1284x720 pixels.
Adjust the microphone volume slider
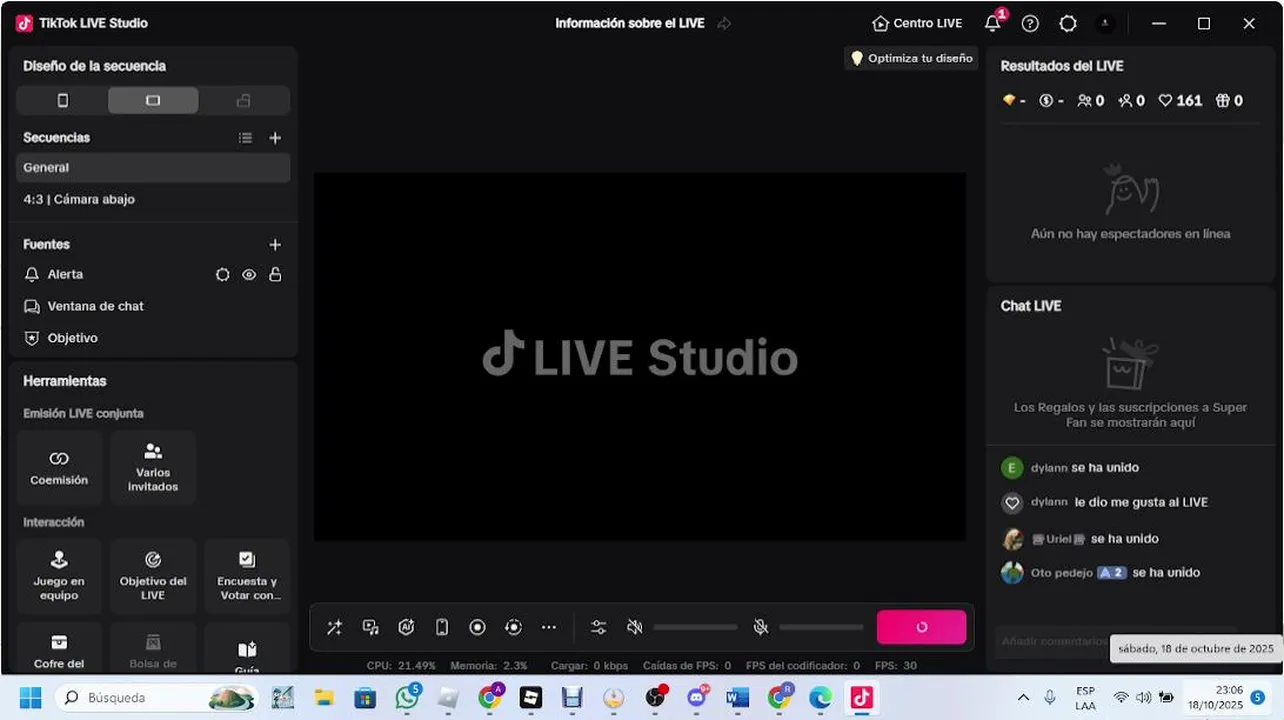[x=821, y=627]
